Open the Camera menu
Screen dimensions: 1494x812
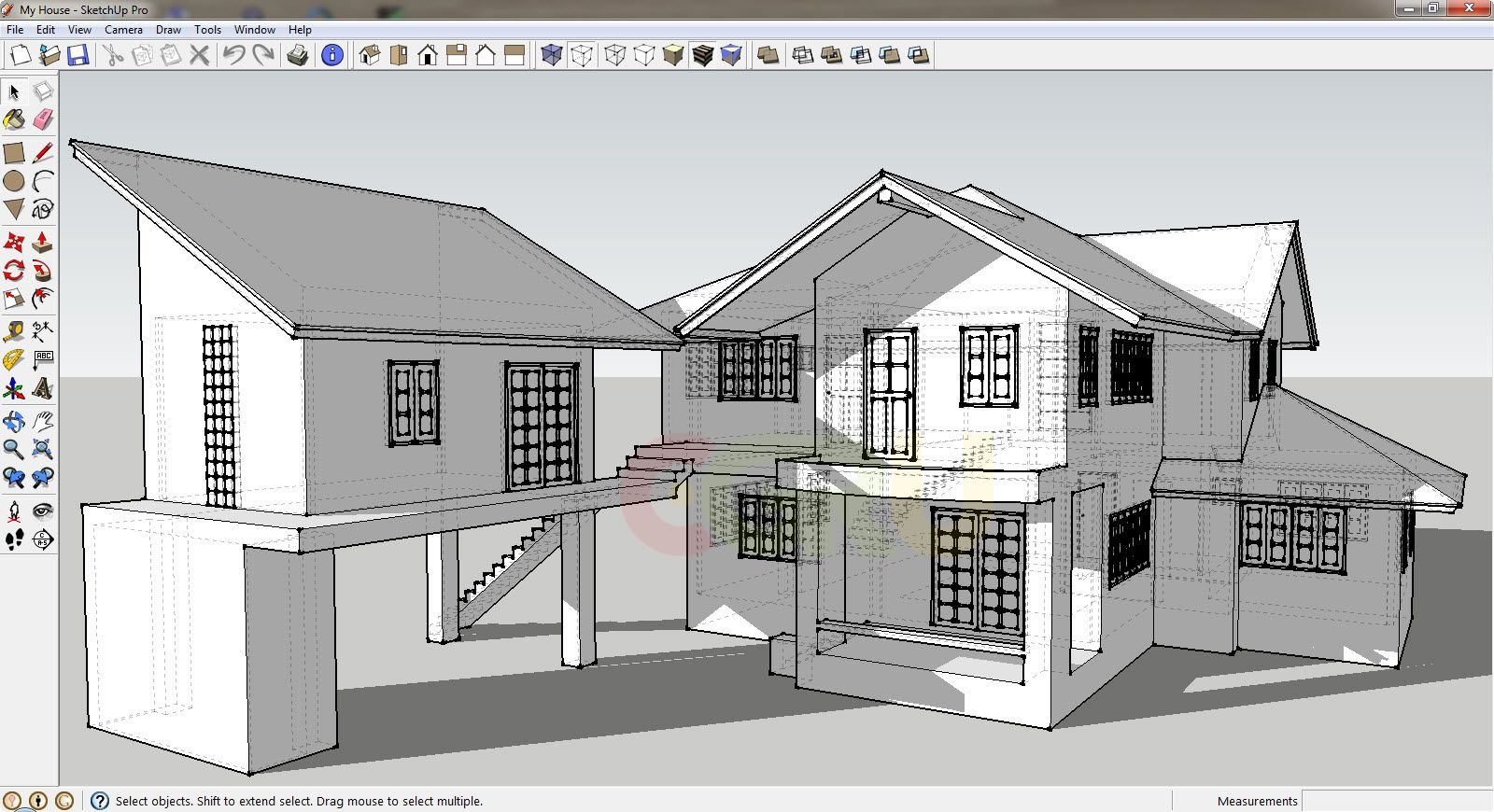point(123,29)
